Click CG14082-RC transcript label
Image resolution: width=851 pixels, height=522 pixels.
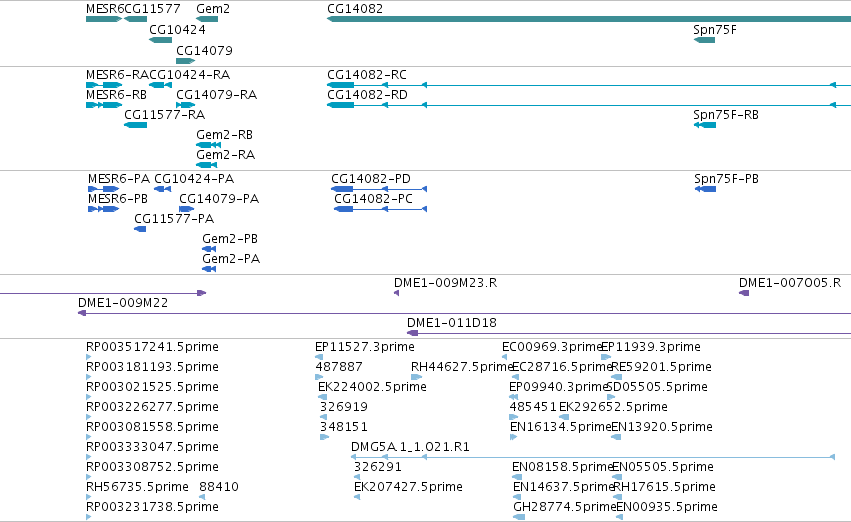[x=367, y=75]
